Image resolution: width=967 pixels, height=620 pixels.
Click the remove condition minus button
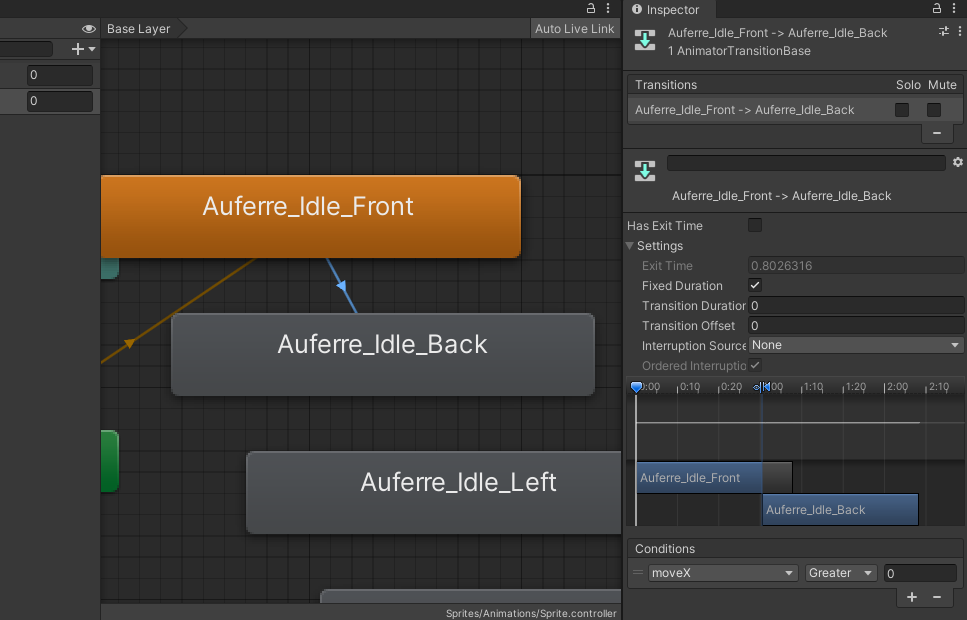[x=937, y=597]
